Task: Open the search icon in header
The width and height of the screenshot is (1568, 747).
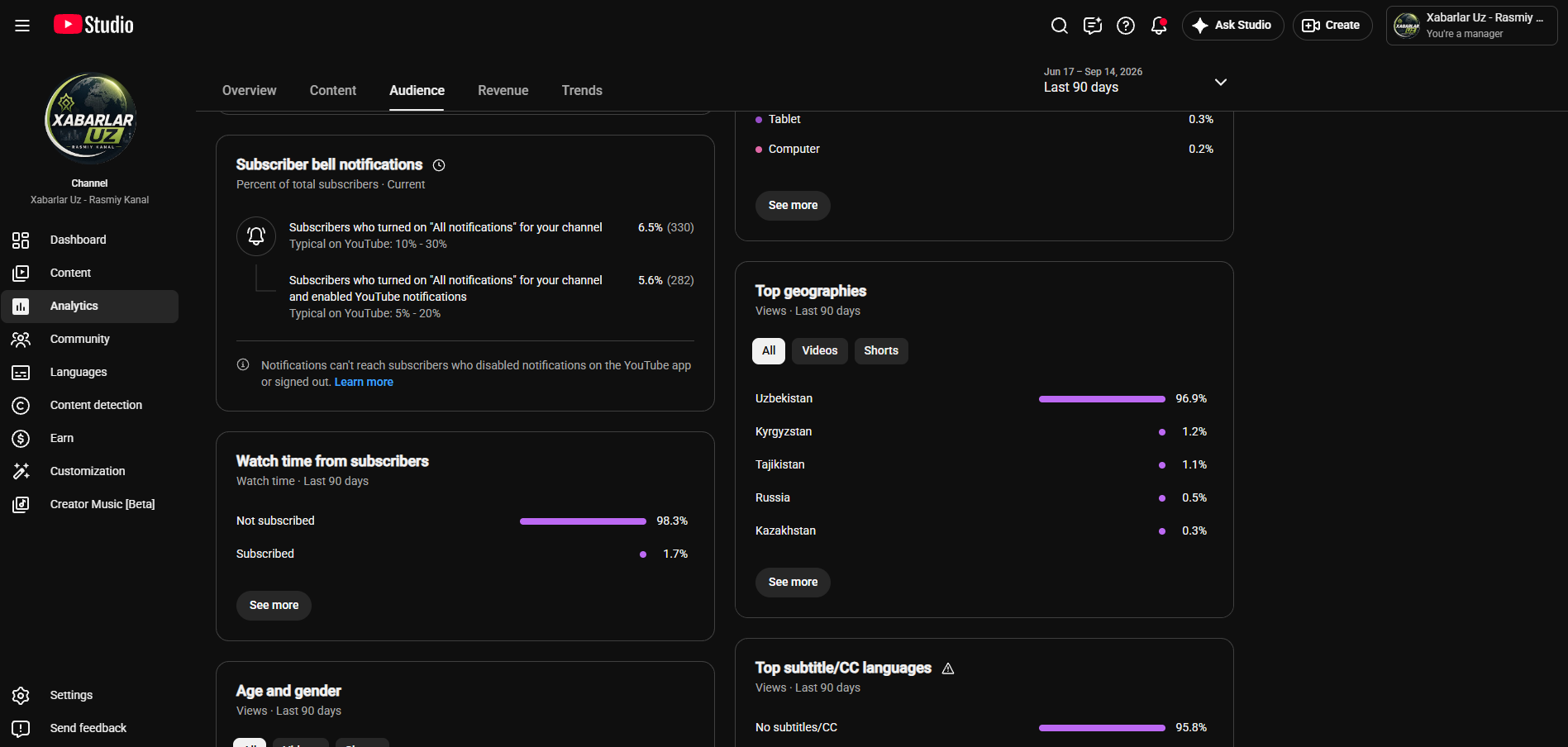Action: (x=1059, y=26)
